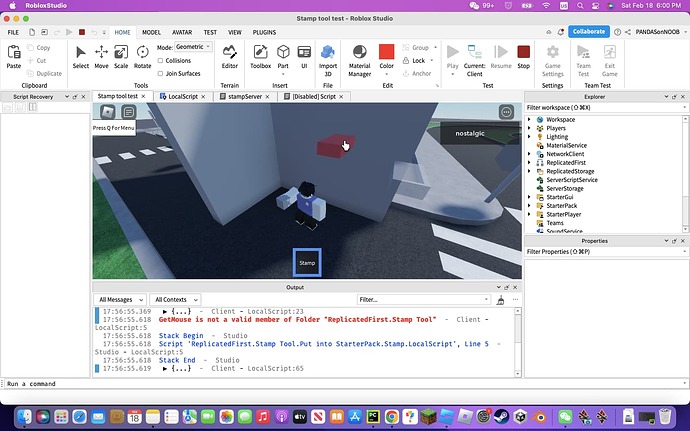Image resolution: width=690 pixels, height=431 pixels.
Task: Select ServerScriptService in Explorer
Action: (x=572, y=180)
